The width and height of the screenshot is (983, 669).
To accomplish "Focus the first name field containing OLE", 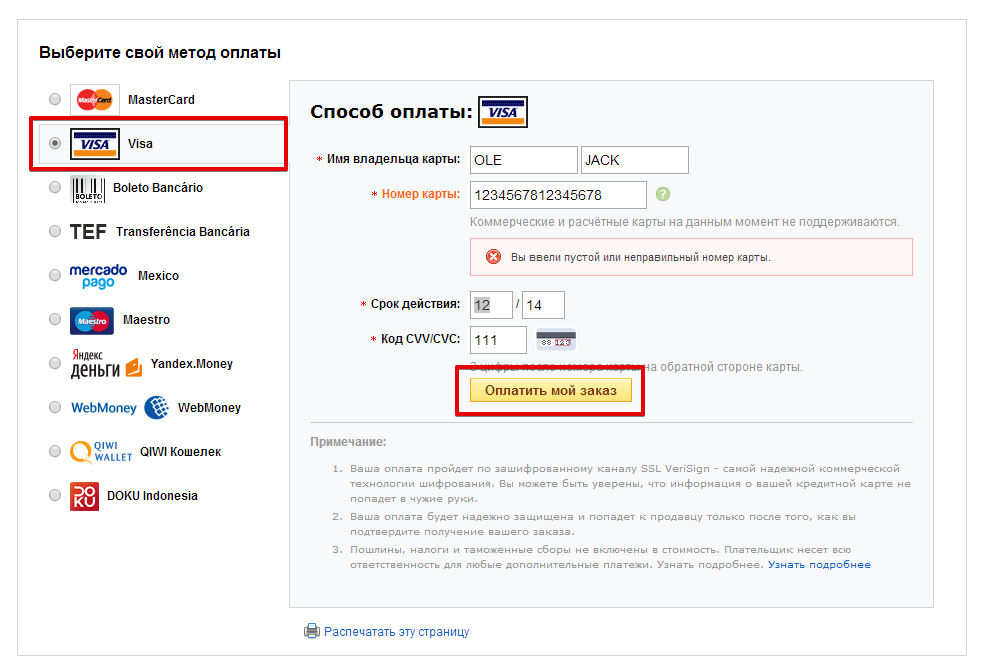I will tap(523, 160).
